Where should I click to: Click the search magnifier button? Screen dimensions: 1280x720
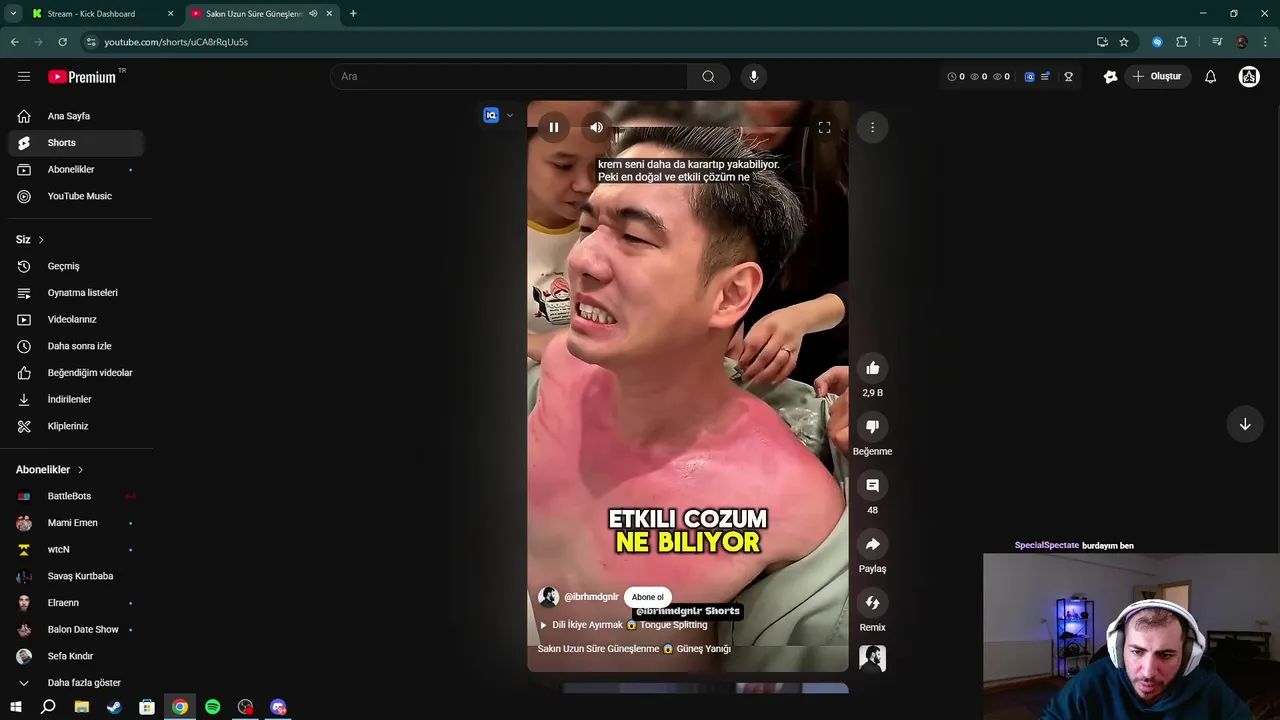[708, 76]
